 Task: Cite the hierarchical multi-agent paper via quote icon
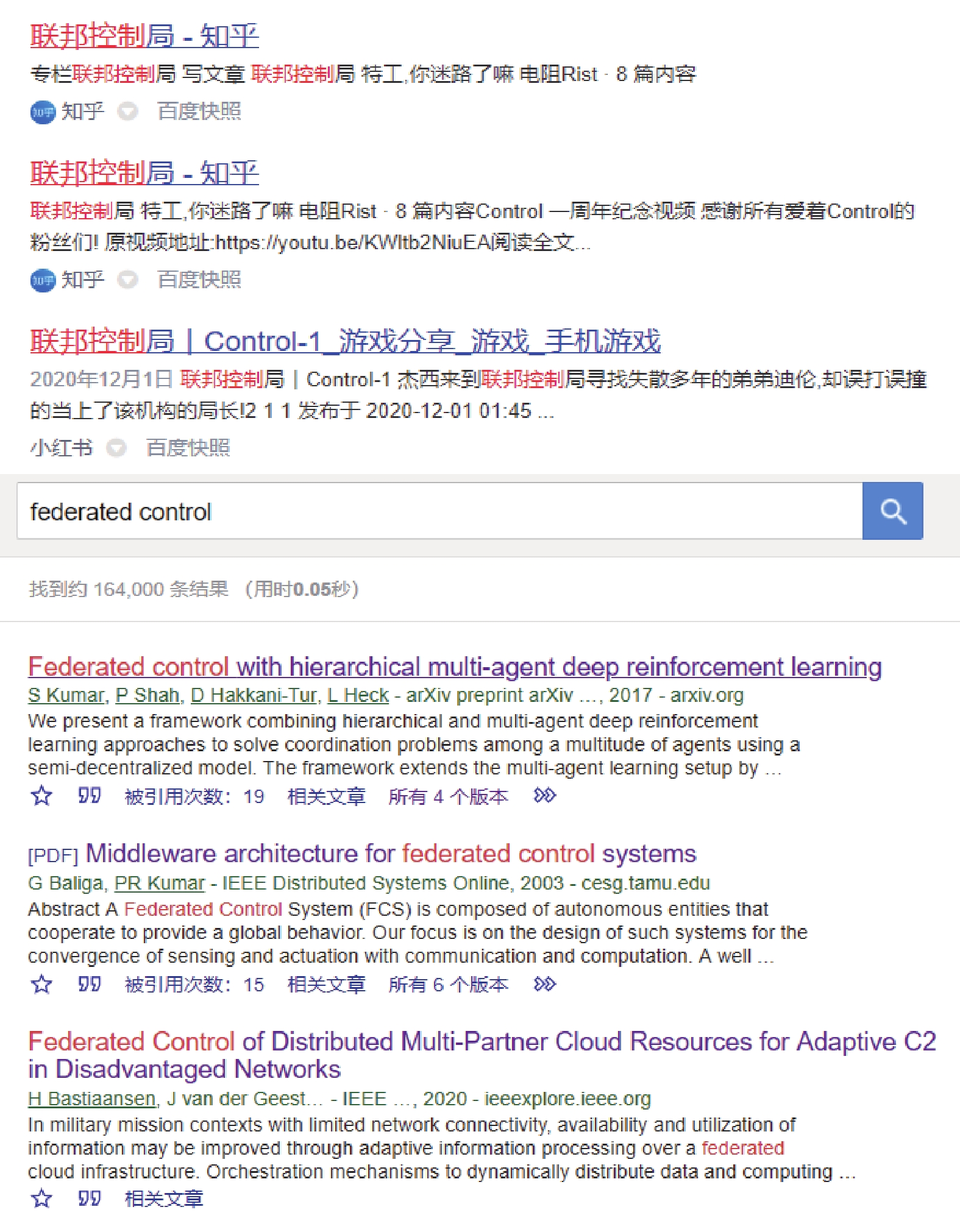(x=89, y=796)
